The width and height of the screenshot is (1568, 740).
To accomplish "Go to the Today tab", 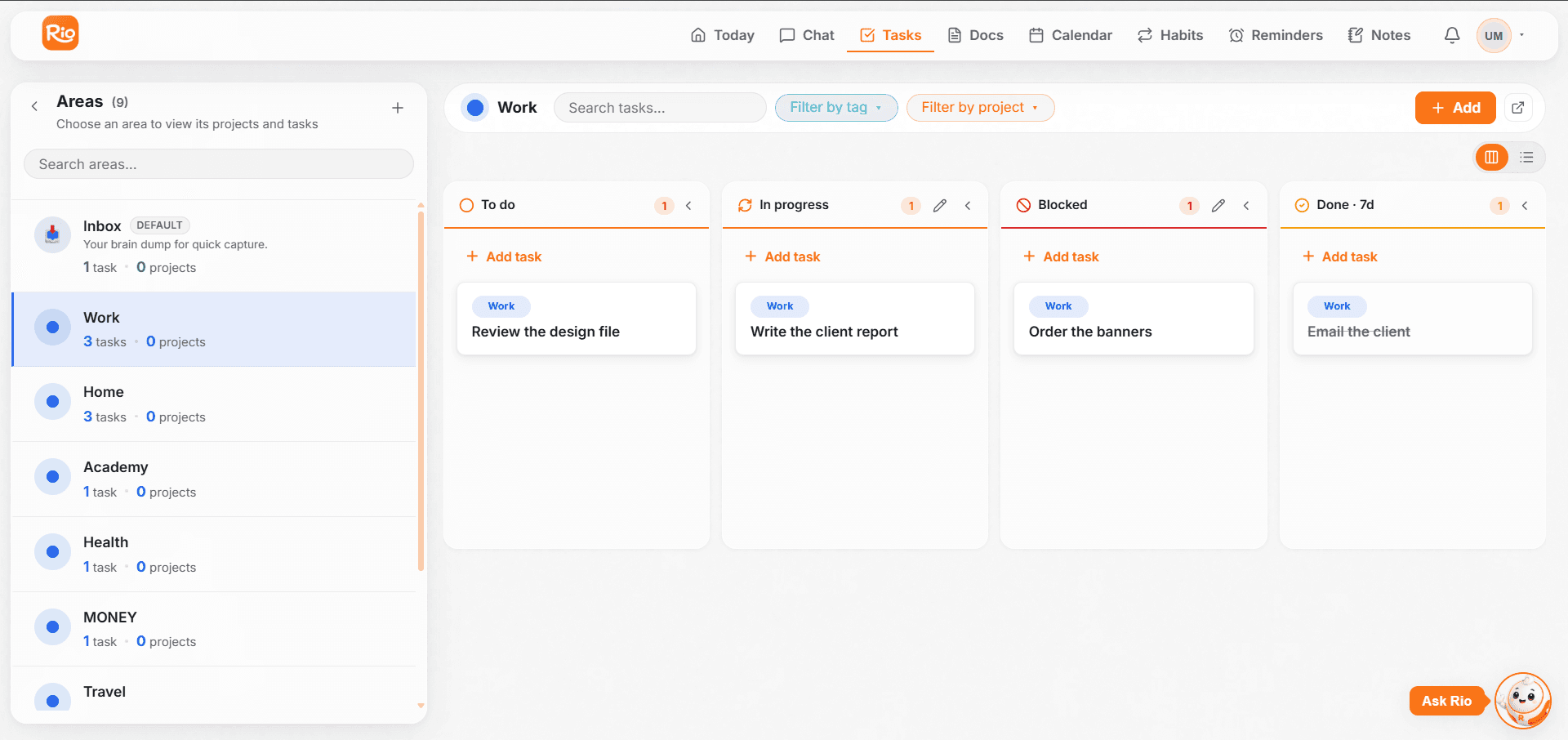I will click(x=723, y=35).
